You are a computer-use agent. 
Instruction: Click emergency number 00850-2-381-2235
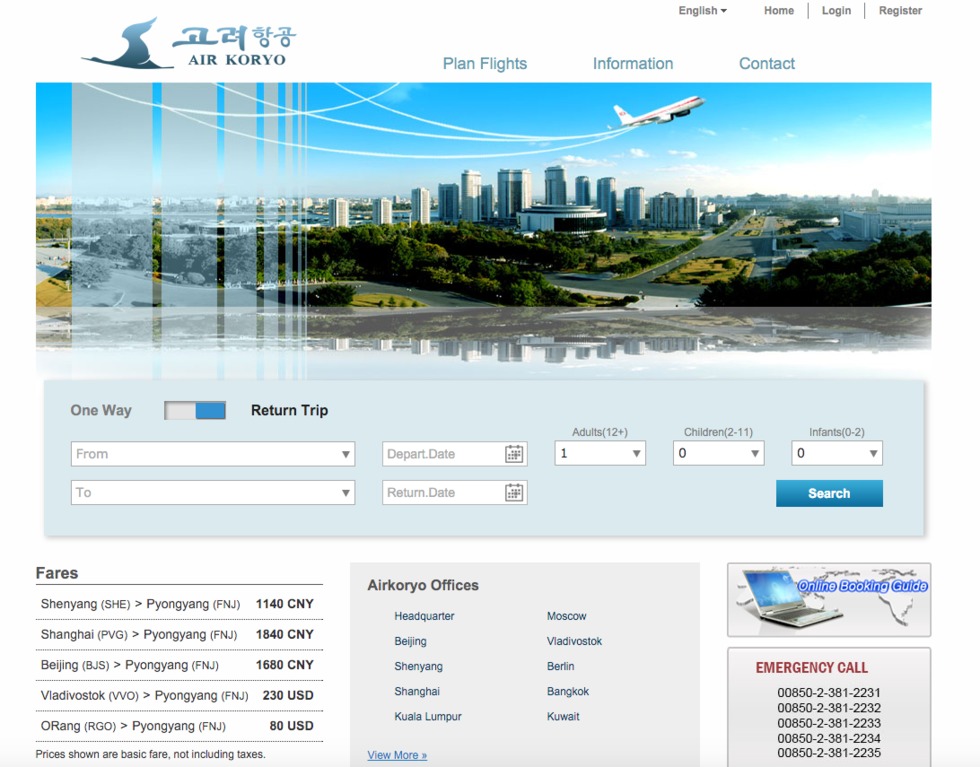pos(829,753)
